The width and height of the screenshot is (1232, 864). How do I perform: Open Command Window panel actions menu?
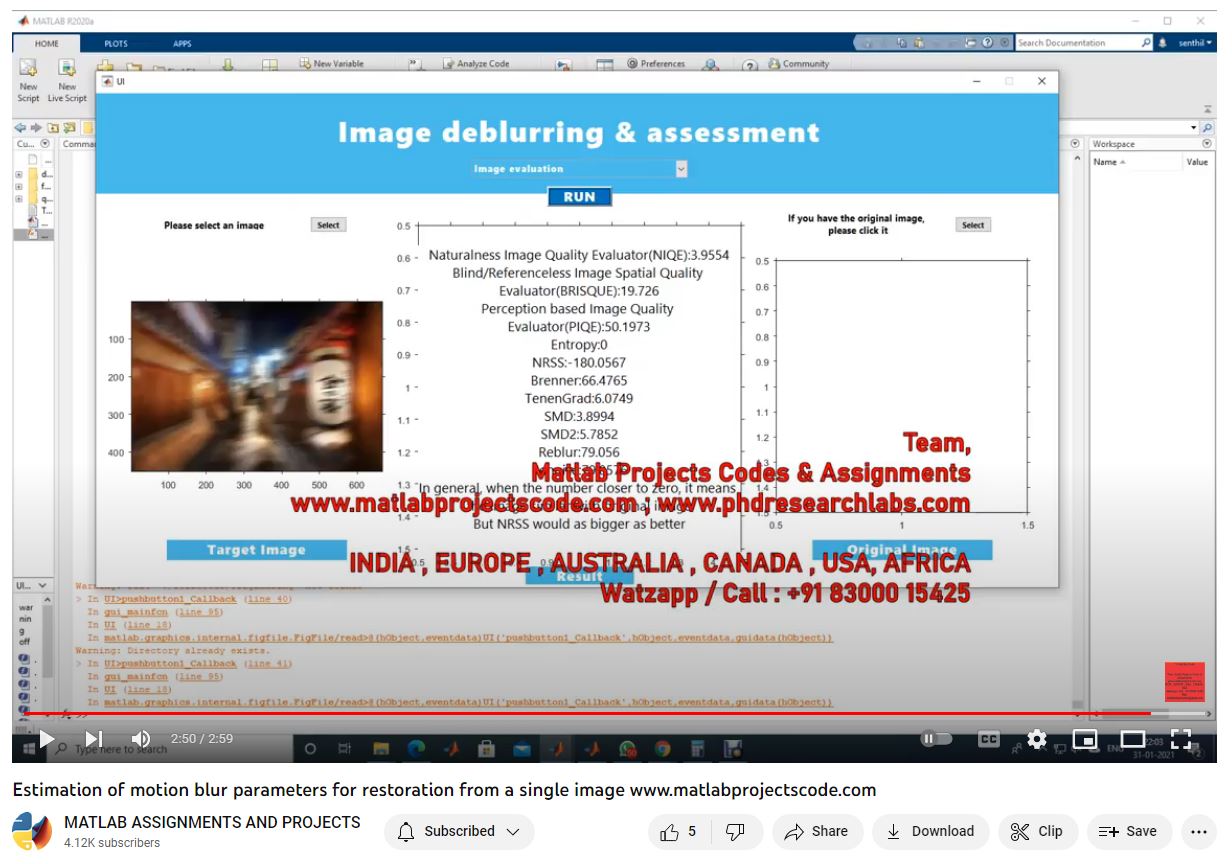pos(1076,144)
